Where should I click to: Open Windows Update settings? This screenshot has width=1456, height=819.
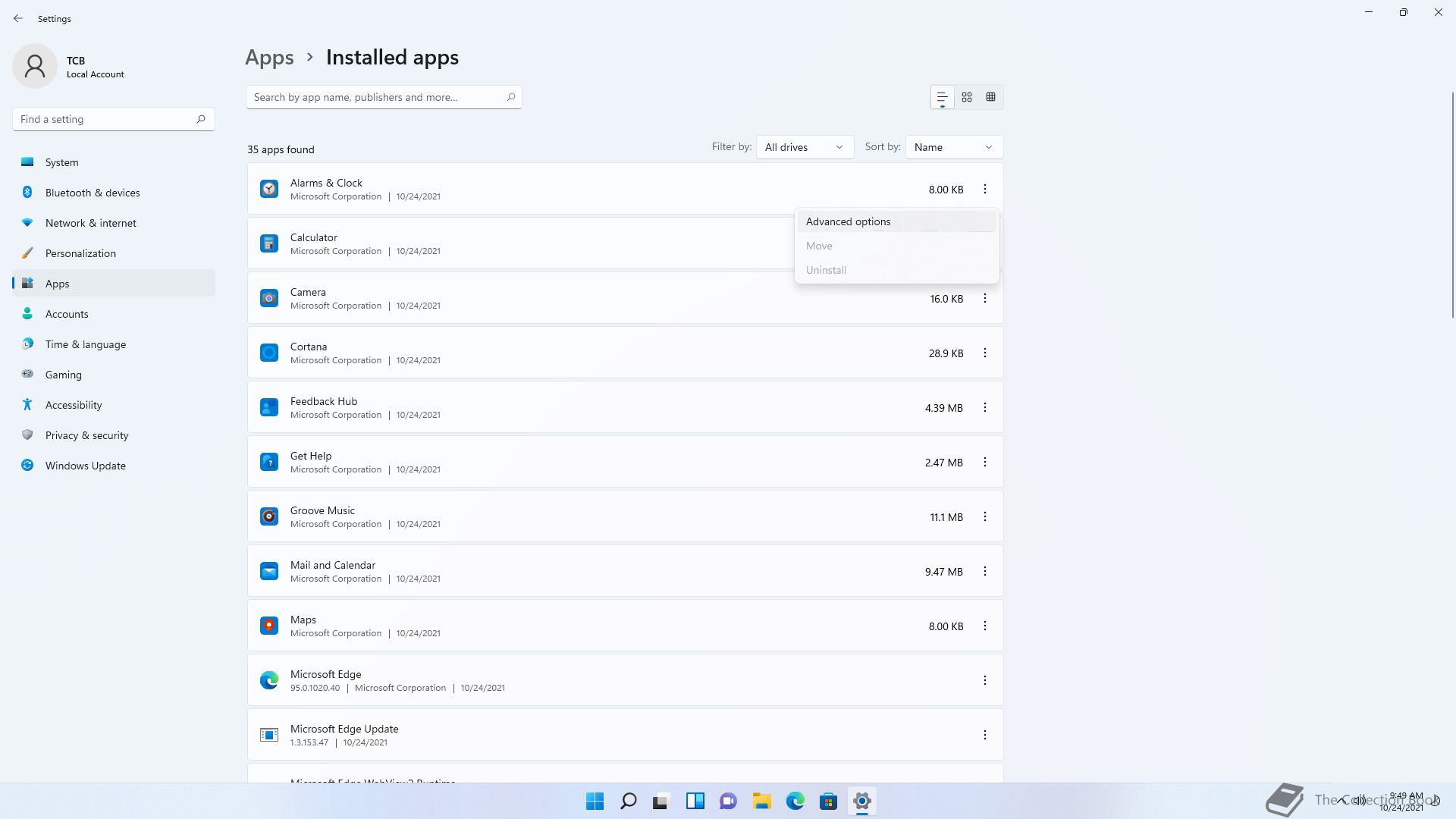pos(114,466)
